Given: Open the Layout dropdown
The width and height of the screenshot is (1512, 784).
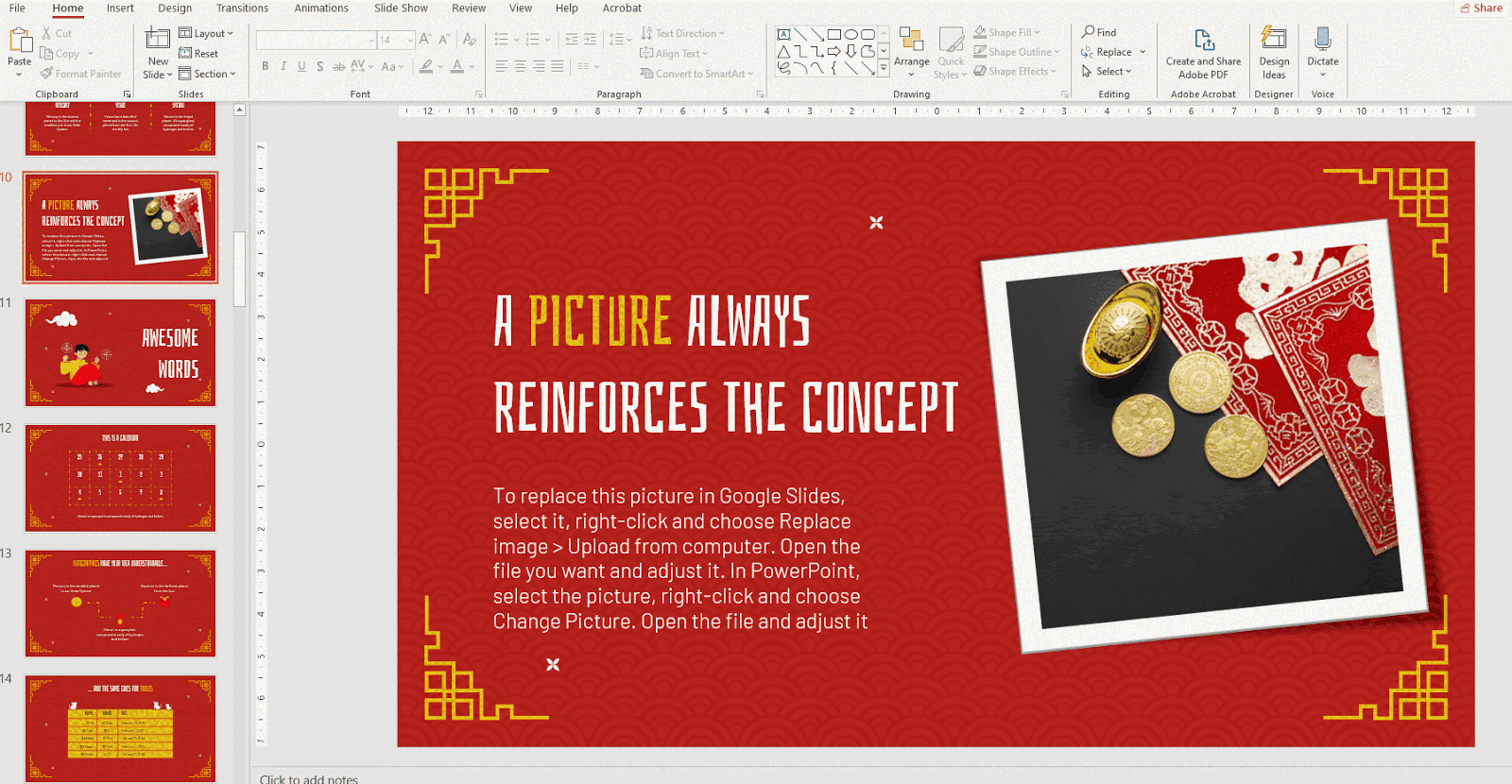Looking at the screenshot, I should point(206,33).
